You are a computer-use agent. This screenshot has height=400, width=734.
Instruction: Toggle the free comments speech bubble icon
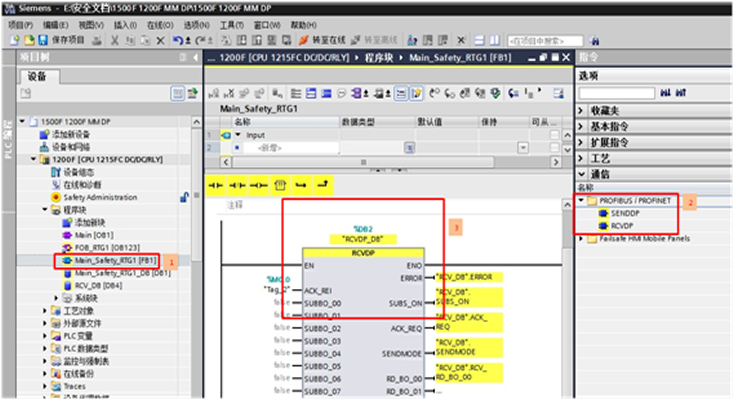pos(342,94)
